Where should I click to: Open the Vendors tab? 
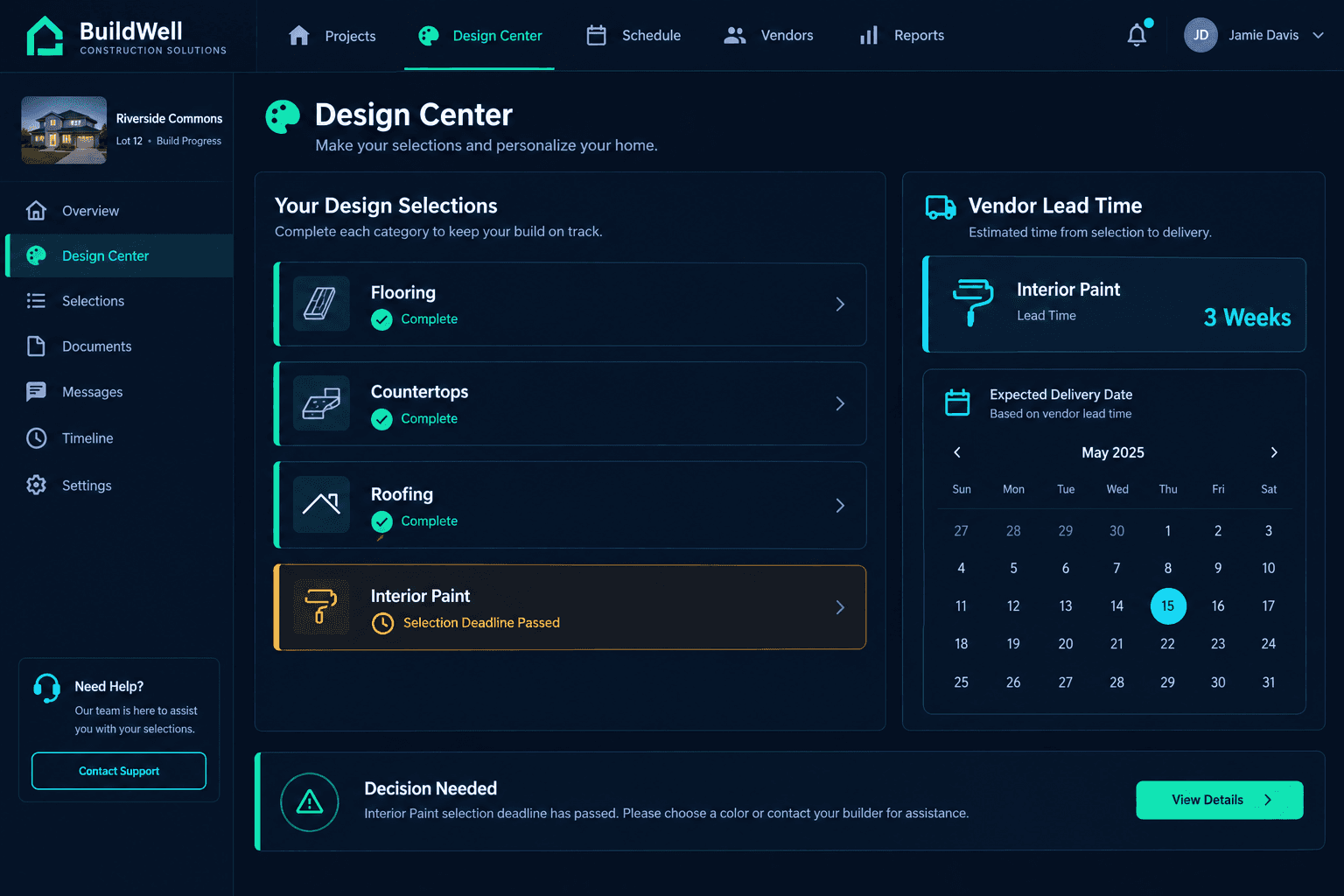pyautogui.click(x=768, y=36)
